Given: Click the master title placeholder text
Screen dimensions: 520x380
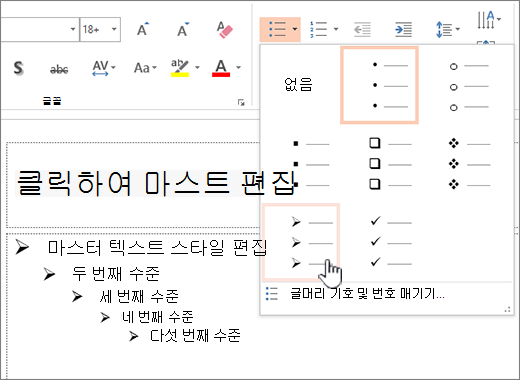Looking at the screenshot, I should [156, 183].
